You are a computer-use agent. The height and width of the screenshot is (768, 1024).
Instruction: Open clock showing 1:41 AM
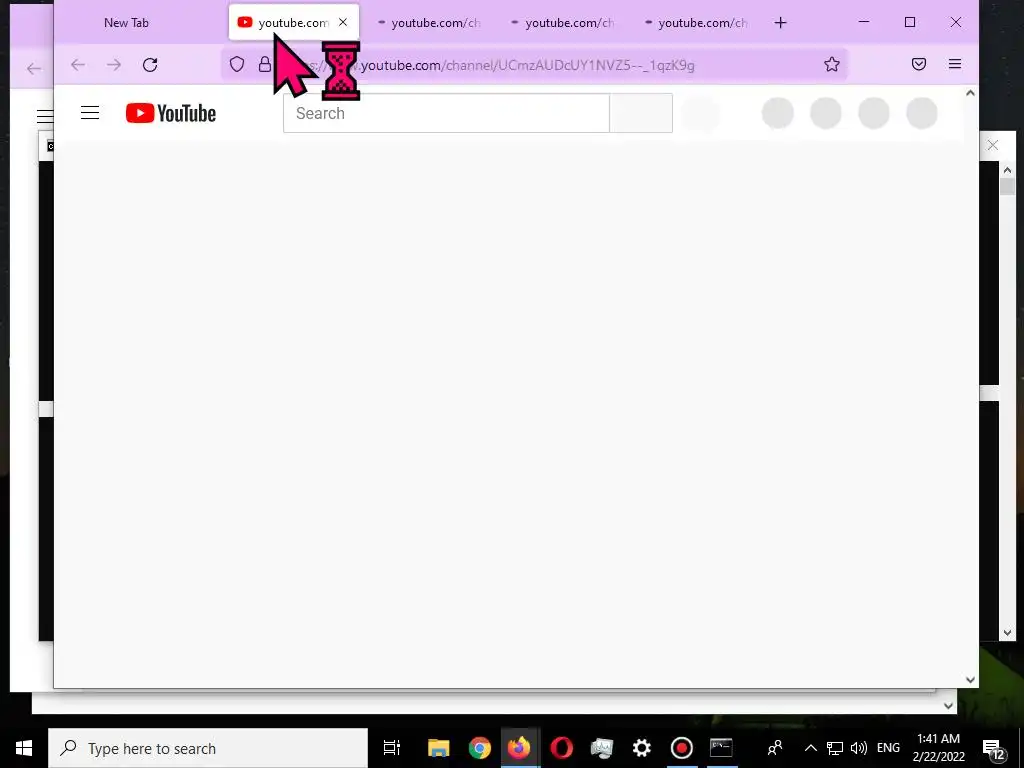(x=938, y=748)
